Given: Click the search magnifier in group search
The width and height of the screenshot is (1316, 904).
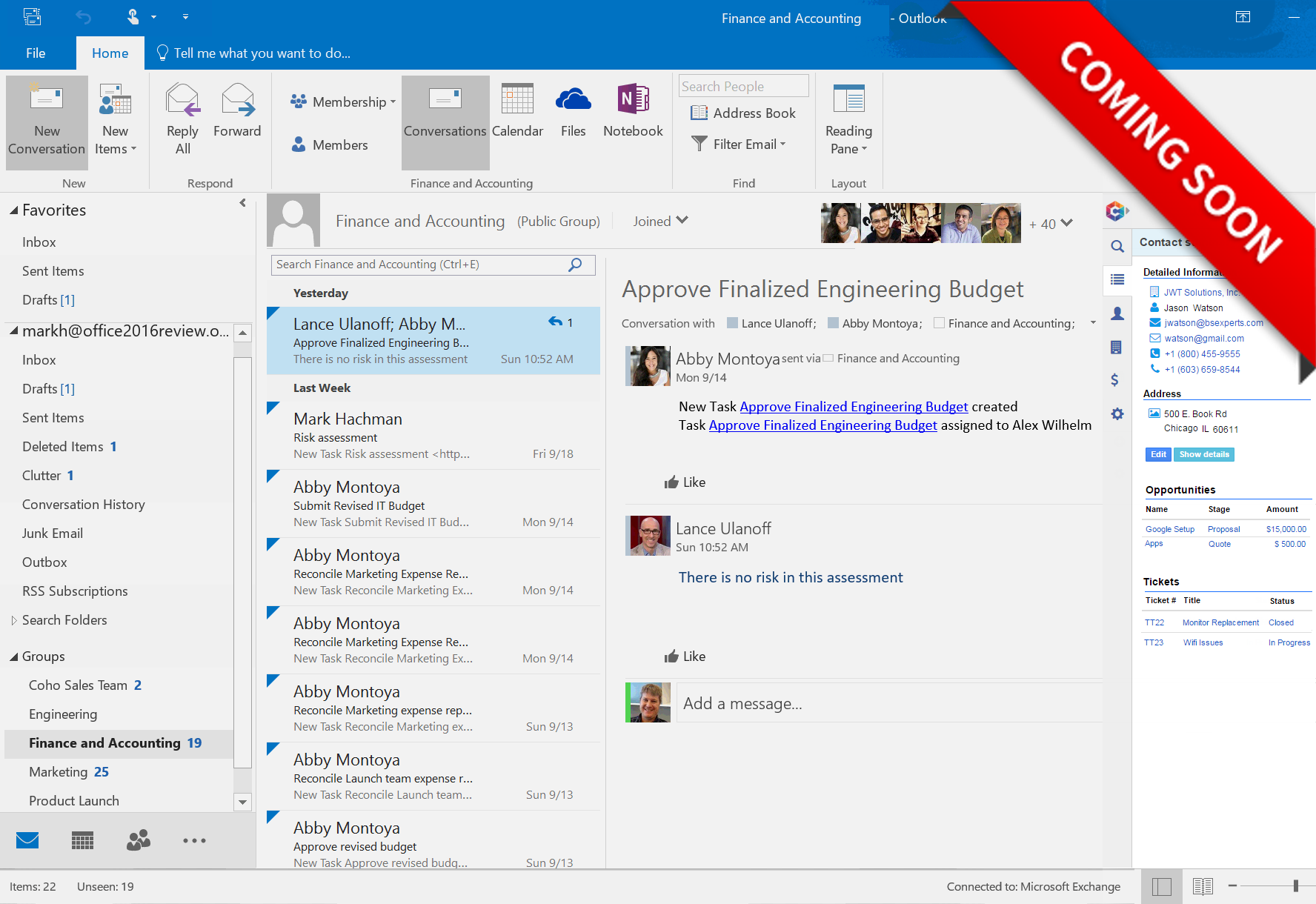Looking at the screenshot, I should click(575, 265).
